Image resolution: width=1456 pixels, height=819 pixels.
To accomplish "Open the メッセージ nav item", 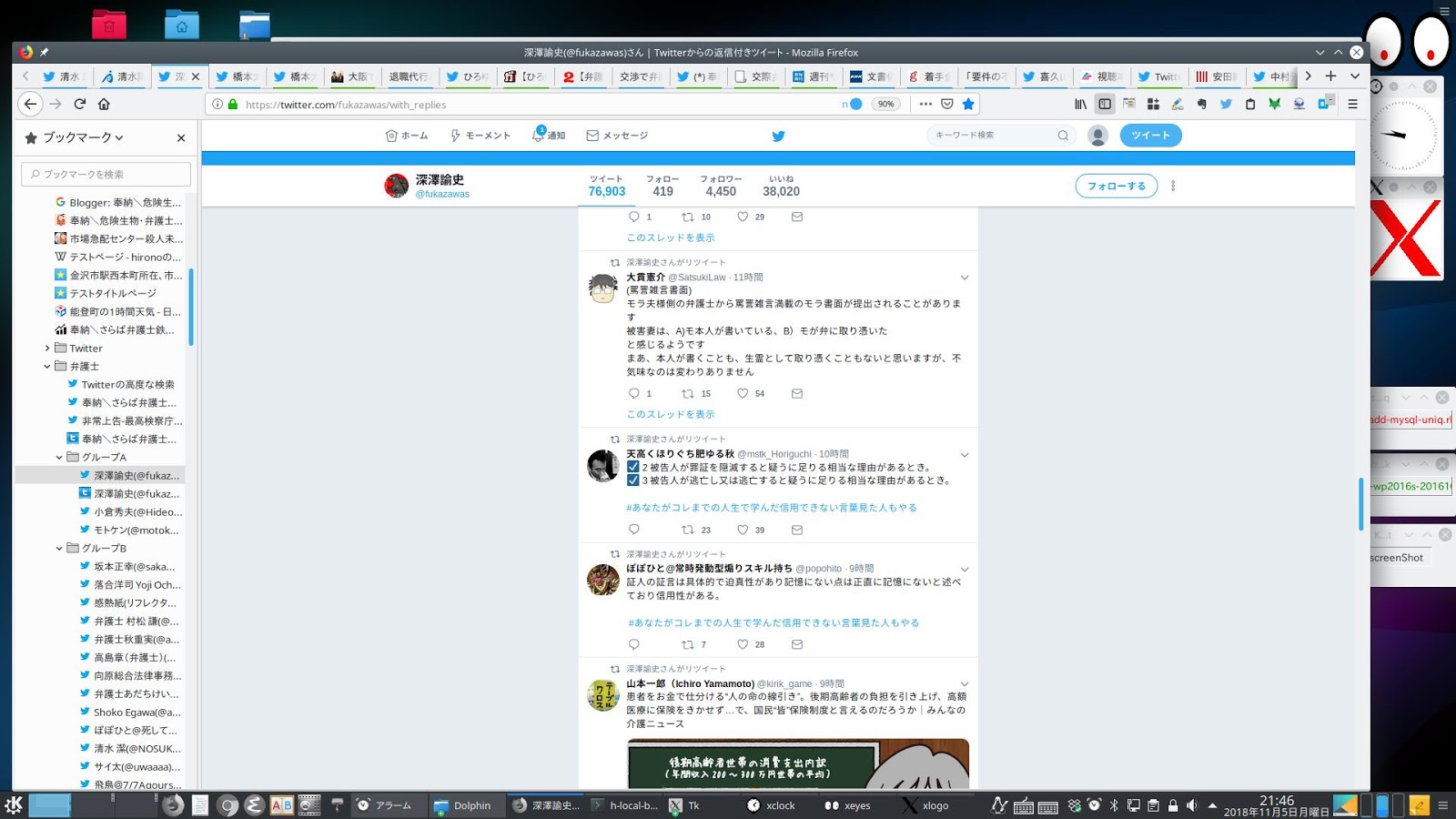I will (x=617, y=136).
